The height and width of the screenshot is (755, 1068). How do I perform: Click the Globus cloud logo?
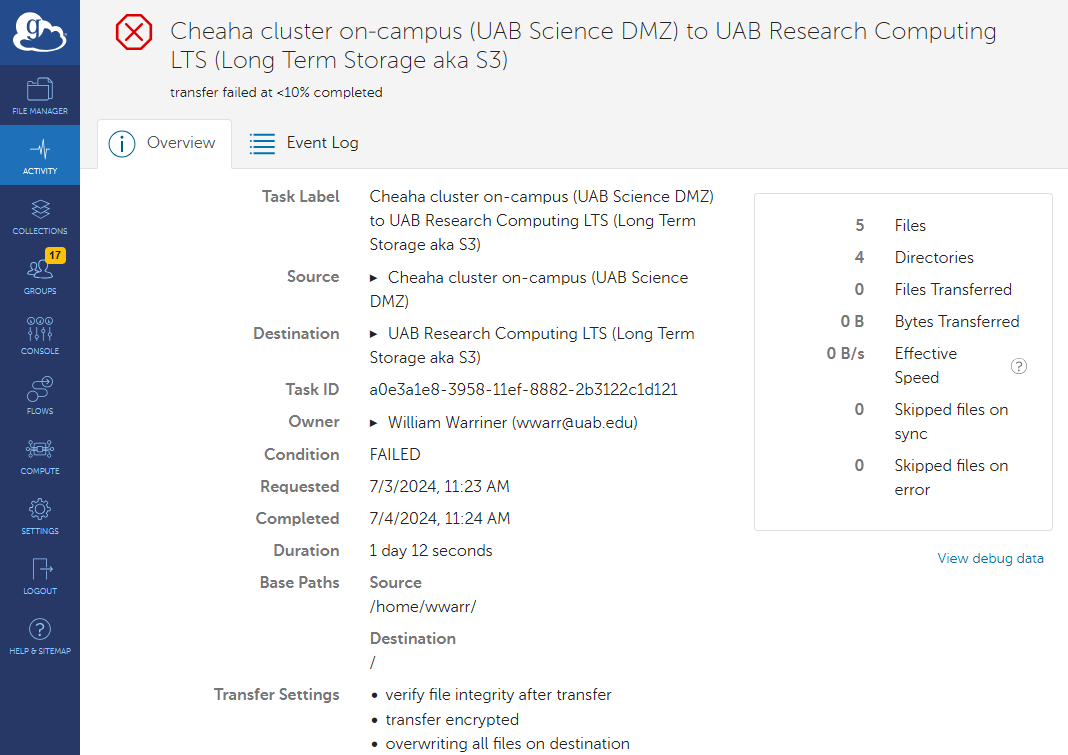click(39, 33)
